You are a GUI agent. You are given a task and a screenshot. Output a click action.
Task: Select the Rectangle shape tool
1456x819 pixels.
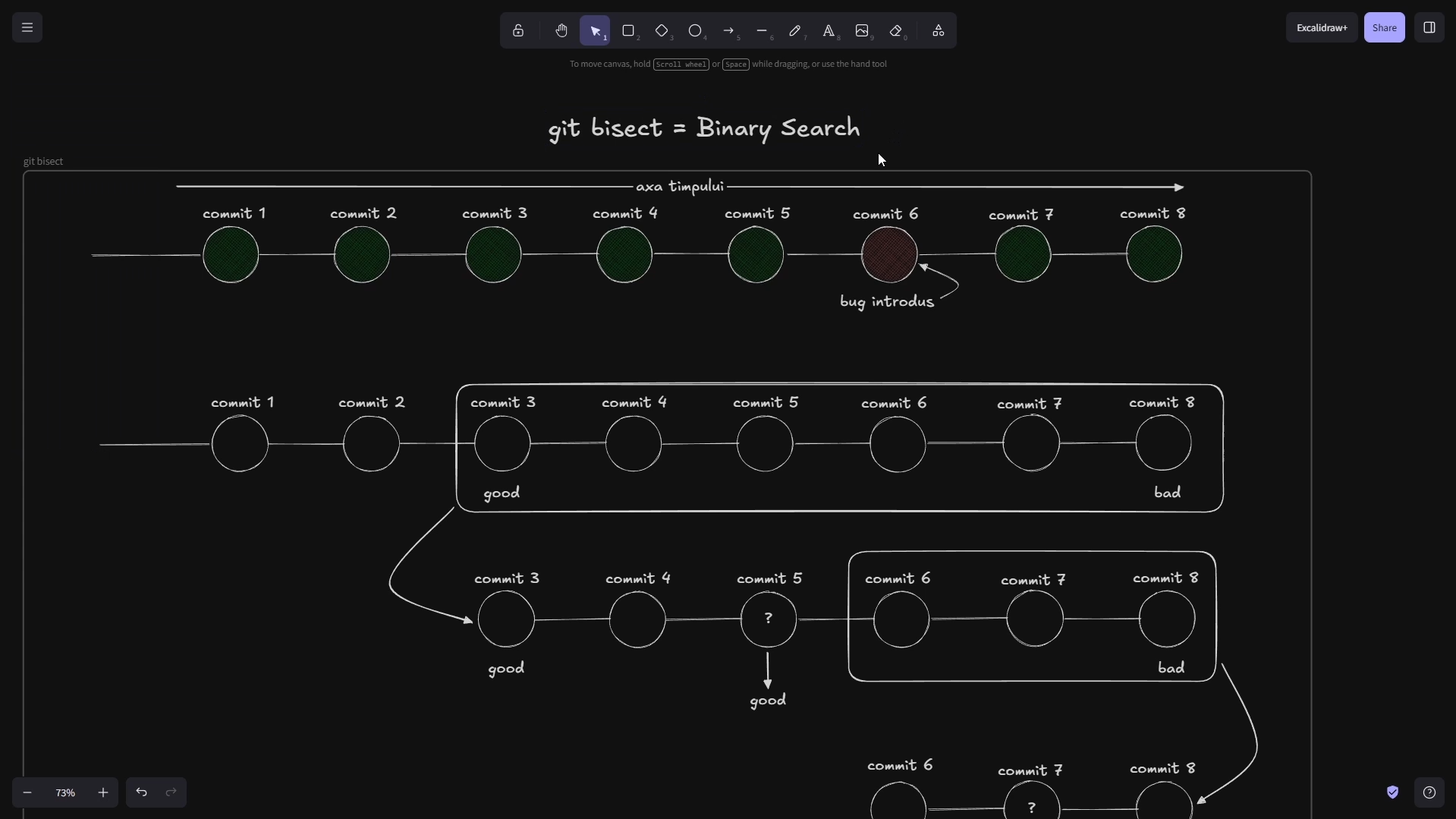pyautogui.click(x=628, y=31)
